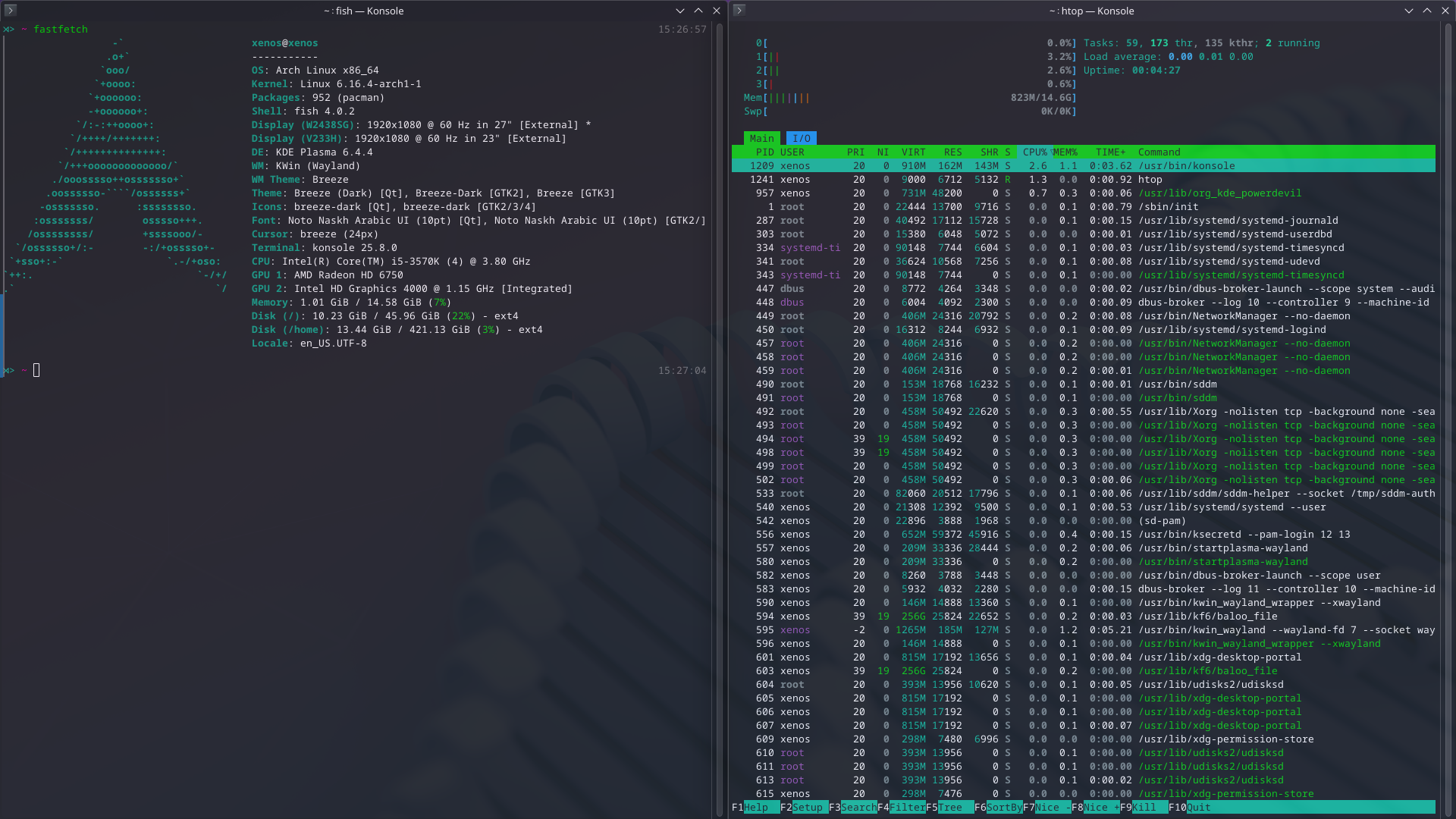Click F10 Quit to exit htop

point(1198,808)
